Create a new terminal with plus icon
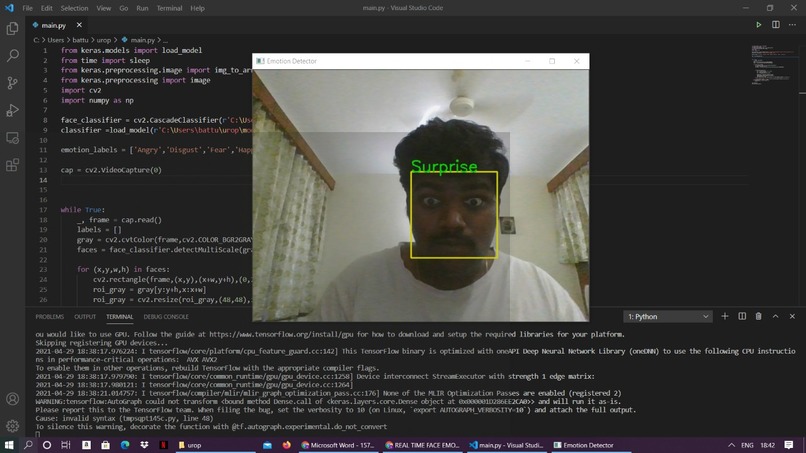The image size is (806, 453). coord(725,316)
